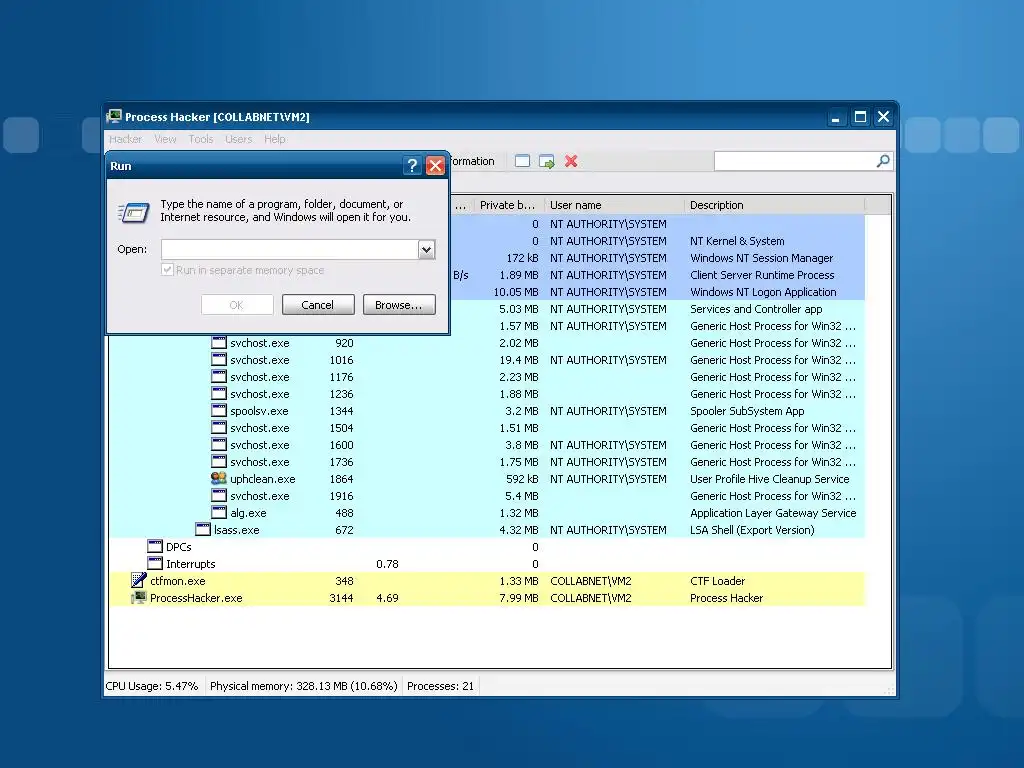Select the lsass.exe row name

pos(236,530)
